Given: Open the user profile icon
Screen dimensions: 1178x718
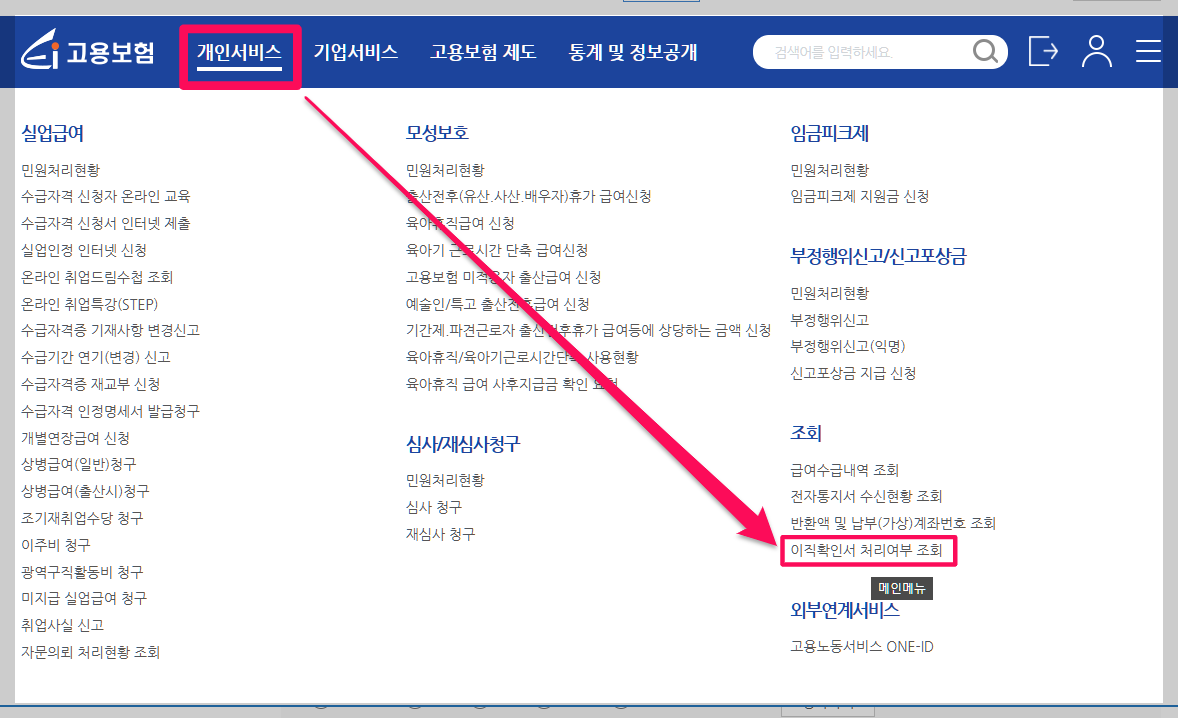Looking at the screenshot, I should [1096, 51].
